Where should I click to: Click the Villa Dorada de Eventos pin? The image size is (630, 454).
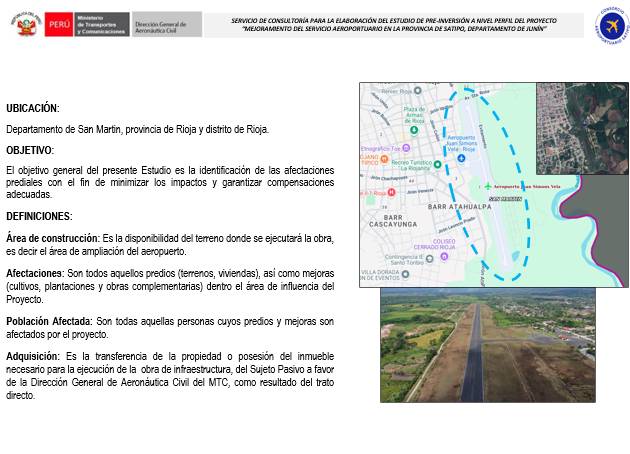coord(405,274)
